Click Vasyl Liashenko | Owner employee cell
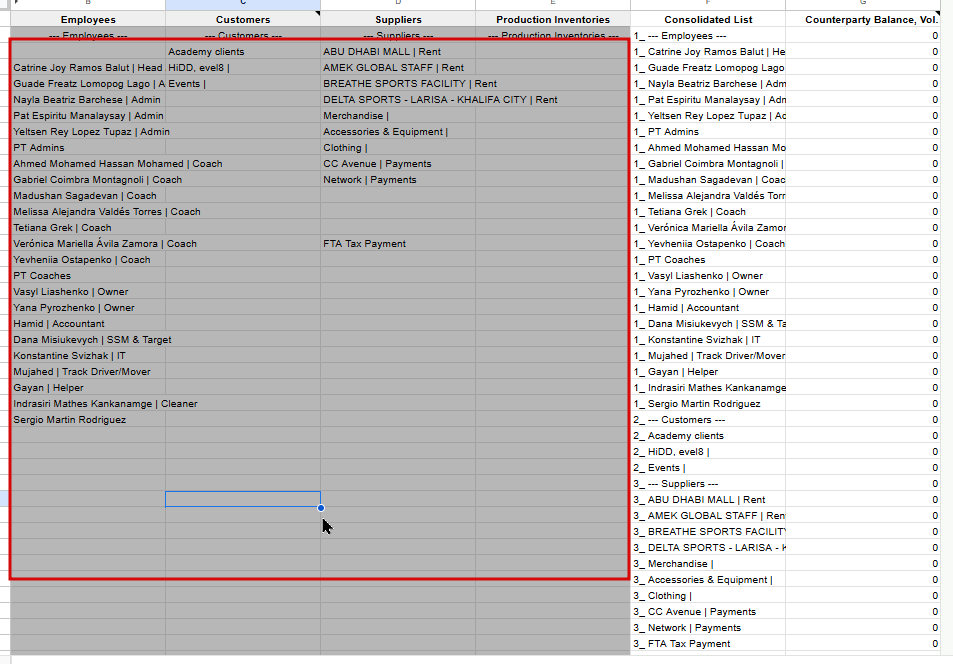Screen dimensions: 953x664 tap(88, 292)
